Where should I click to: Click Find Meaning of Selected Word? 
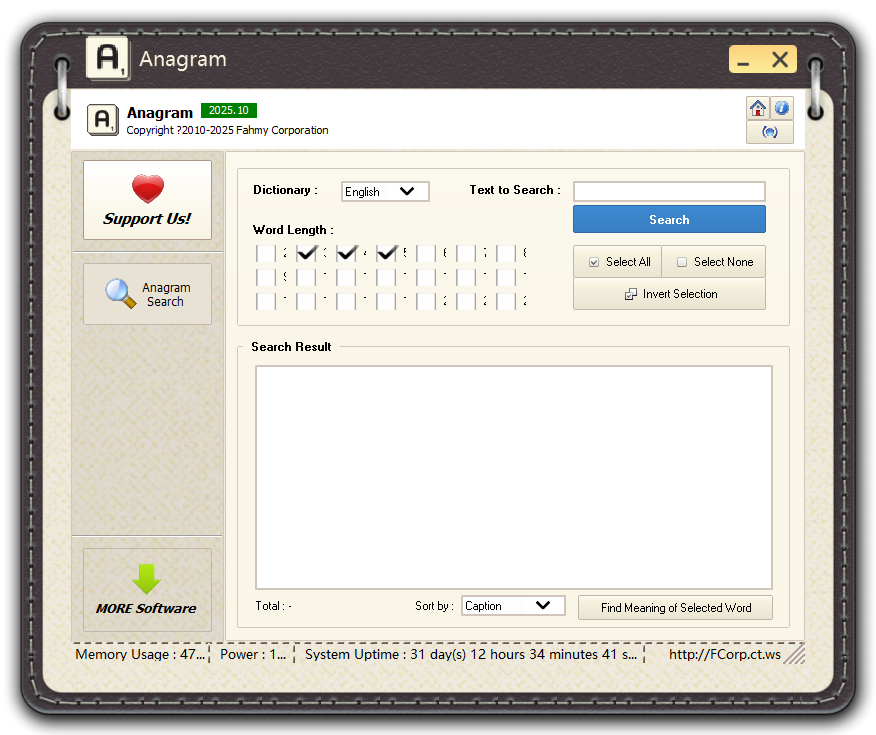click(675, 607)
